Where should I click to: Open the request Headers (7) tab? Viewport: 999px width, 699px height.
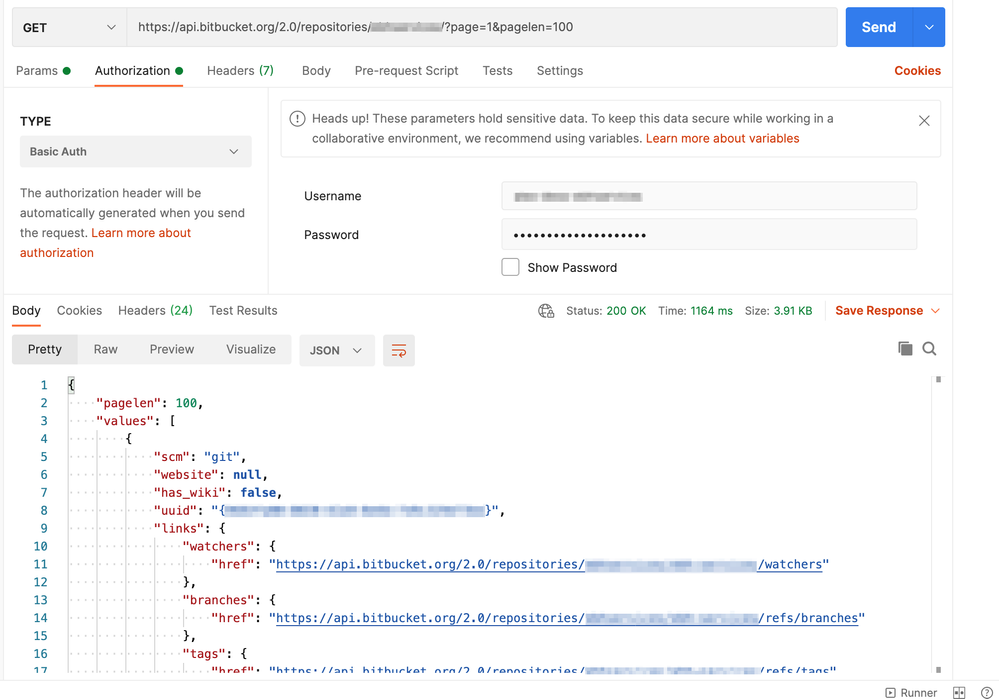pyautogui.click(x=240, y=71)
